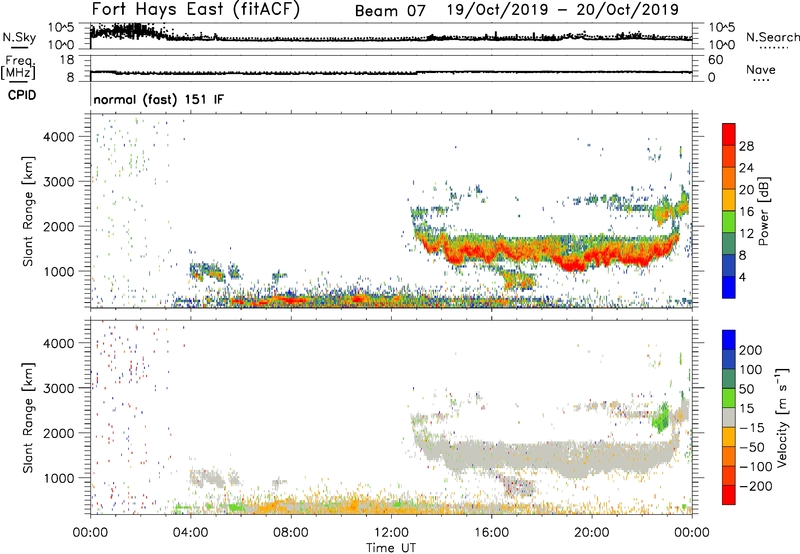Viewport: 800px width, 554px height.
Task: Click the '4000' tick on the power panel
Action: (x=58, y=137)
